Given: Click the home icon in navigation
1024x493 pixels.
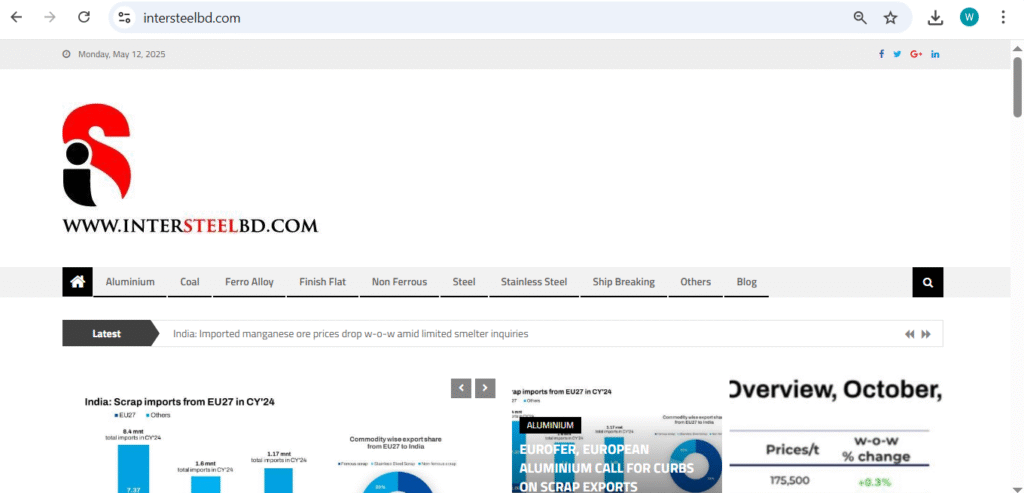Looking at the screenshot, I should click(78, 282).
